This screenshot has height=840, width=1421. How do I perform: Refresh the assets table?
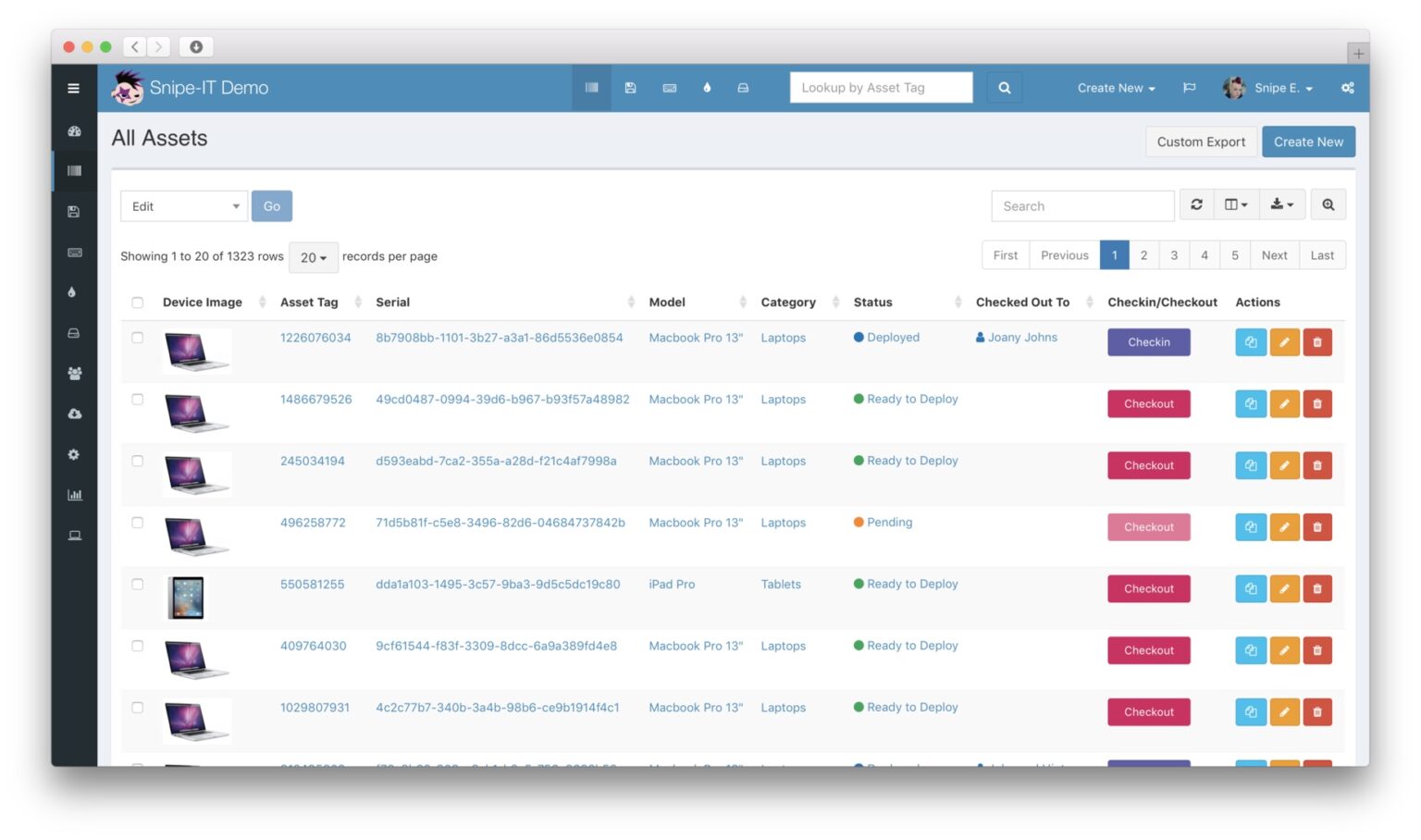pyautogui.click(x=1196, y=204)
